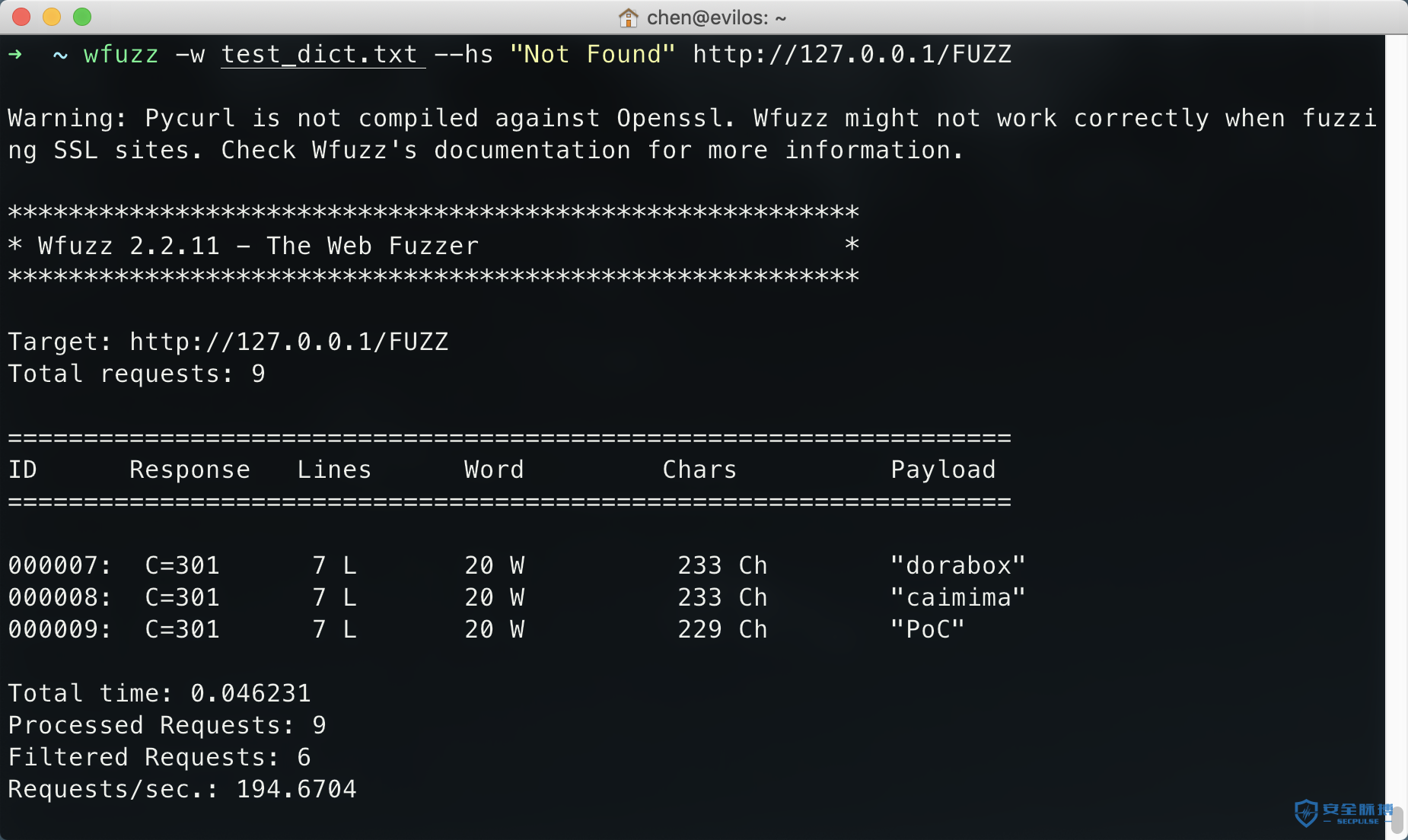
Task: Click the wfuzz command name in prompt
Action: 121,55
